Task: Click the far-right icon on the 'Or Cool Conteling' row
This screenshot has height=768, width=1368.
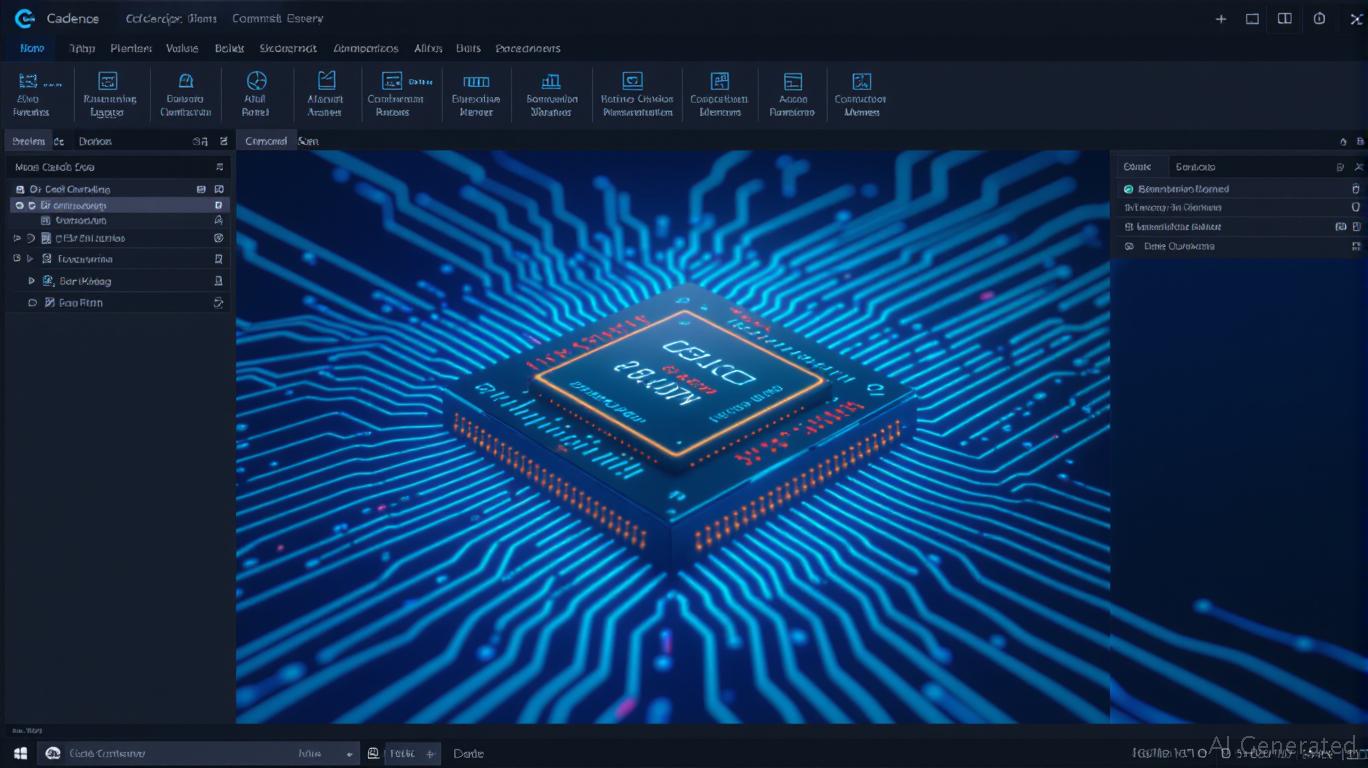Action: pos(219,189)
